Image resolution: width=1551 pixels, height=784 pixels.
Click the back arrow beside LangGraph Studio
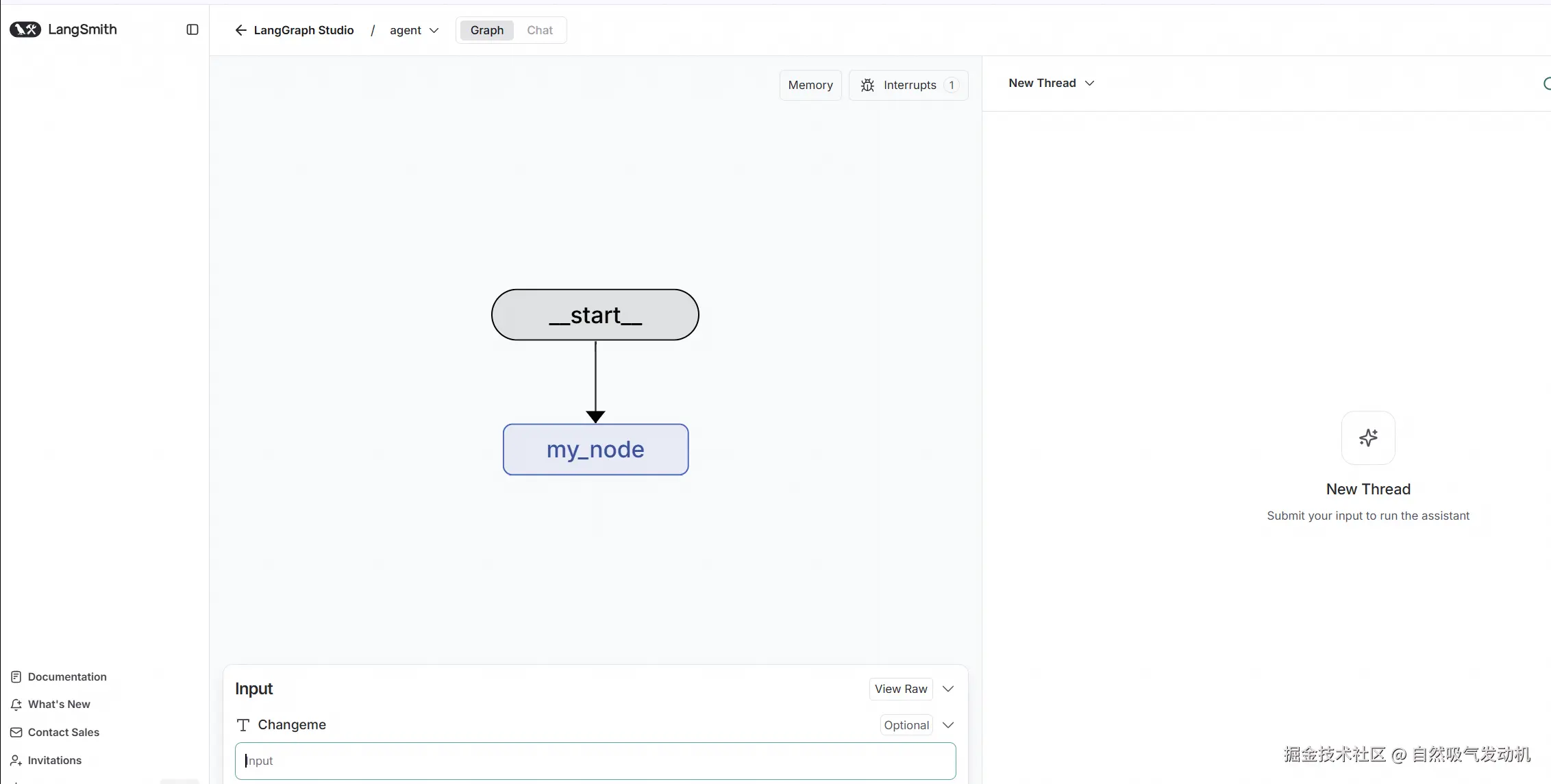pyautogui.click(x=240, y=30)
